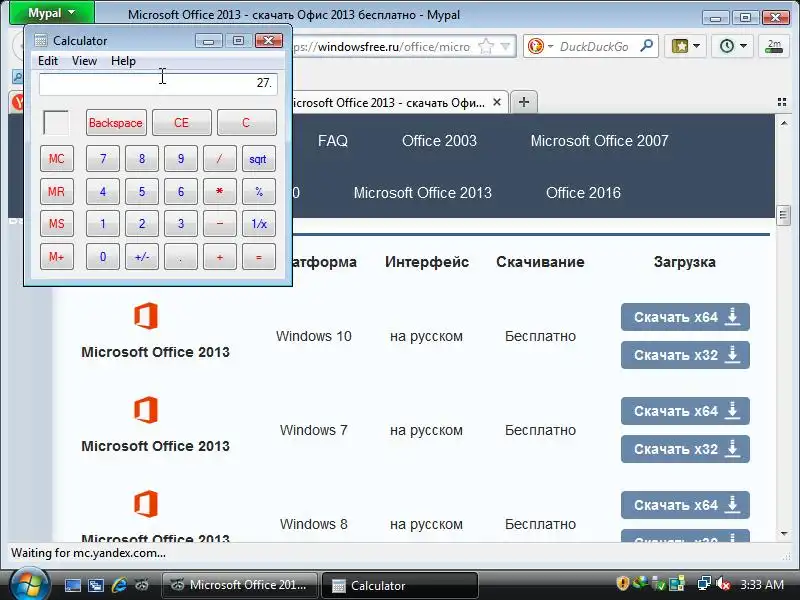This screenshot has width=800, height=600.
Task: Click the digit 8 calculator key
Action: (x=142, y=159)
